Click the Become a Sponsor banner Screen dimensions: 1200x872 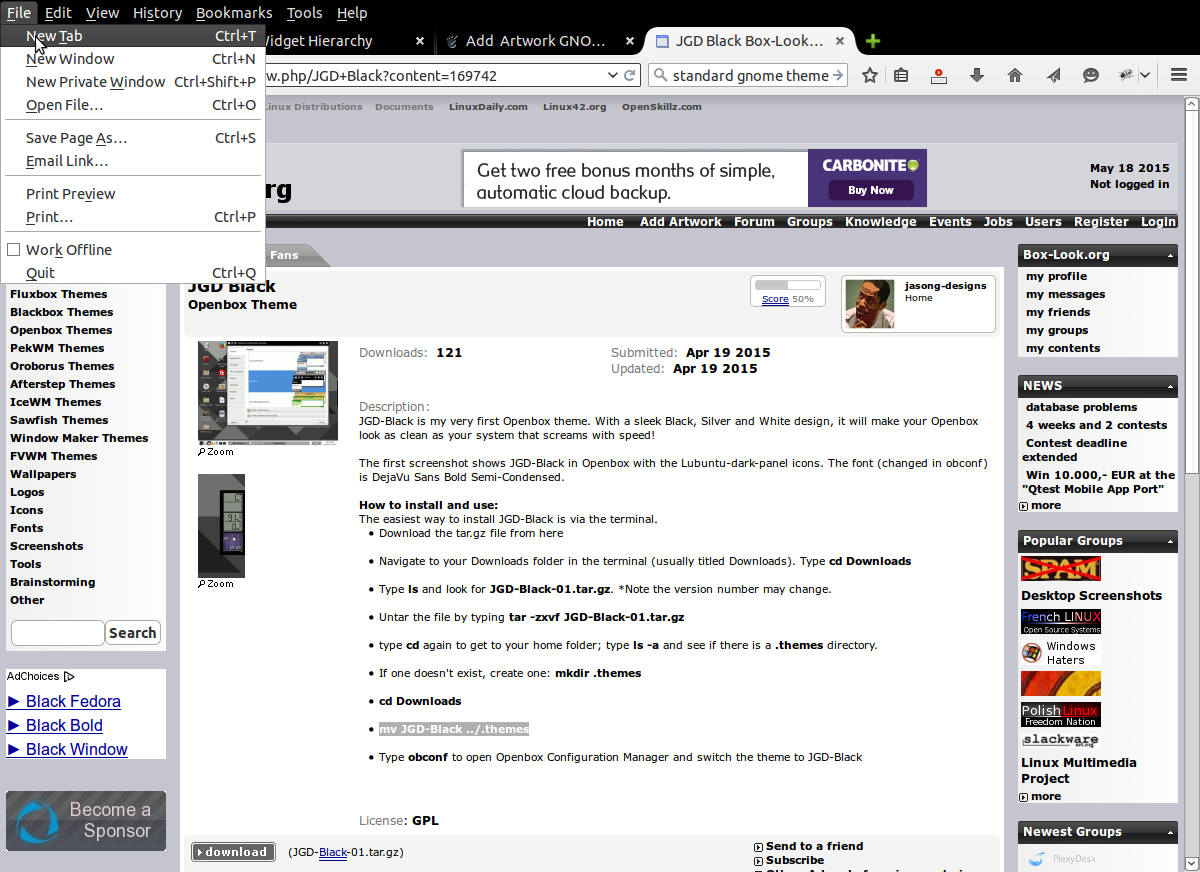tap(86, 821)
